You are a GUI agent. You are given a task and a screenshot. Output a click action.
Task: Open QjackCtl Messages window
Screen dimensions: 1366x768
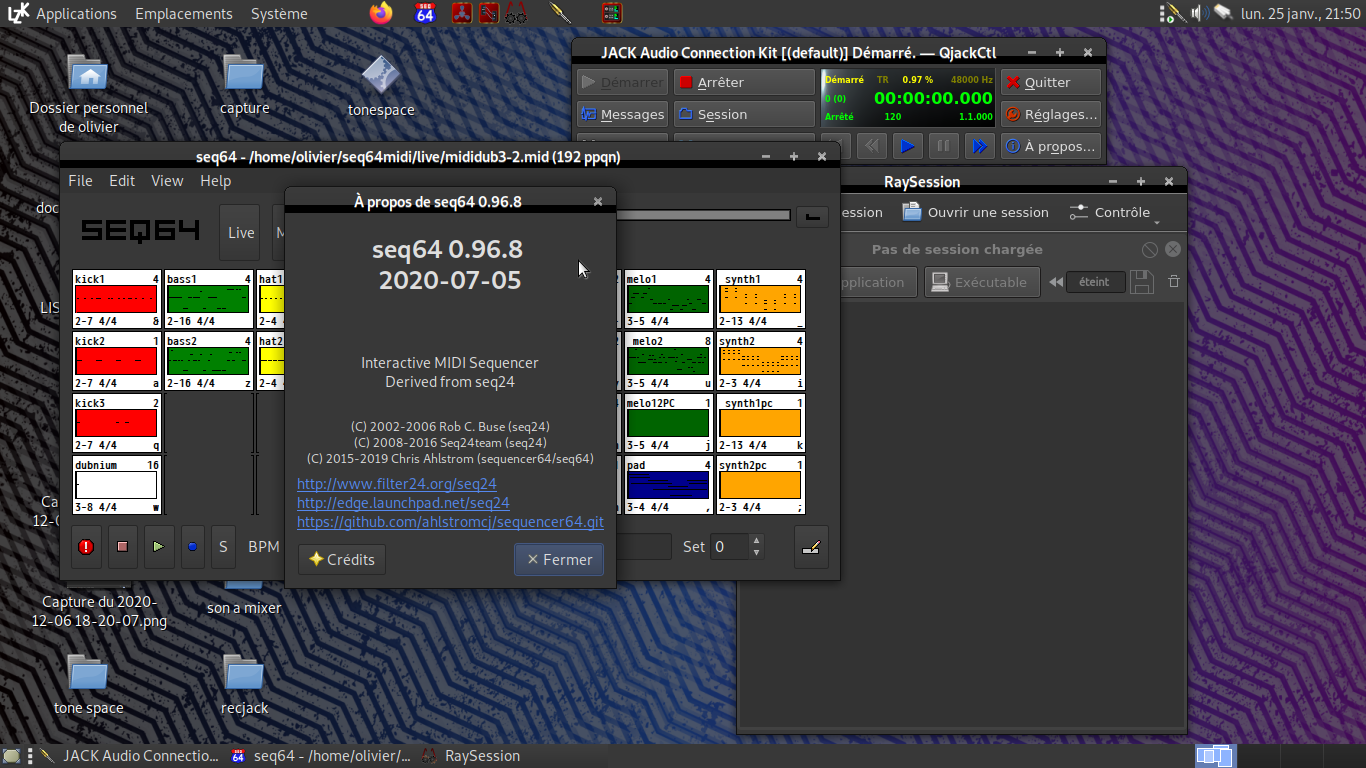click(622, 114)
